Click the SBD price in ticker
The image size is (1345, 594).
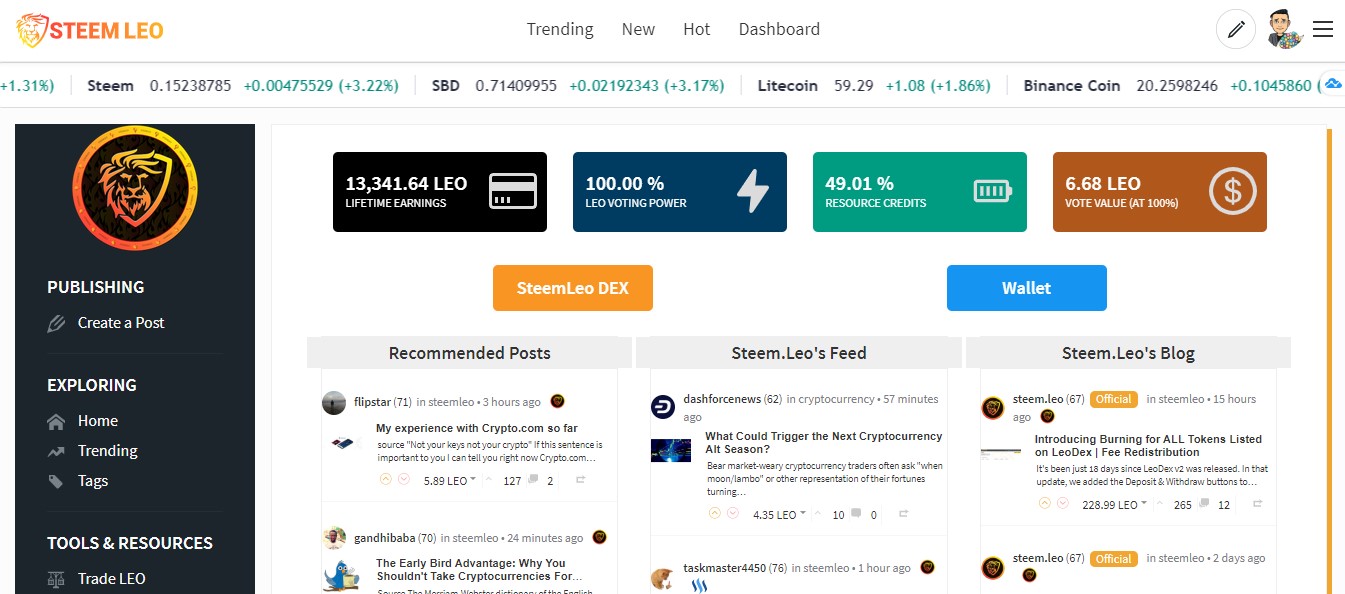coord(516,86)
